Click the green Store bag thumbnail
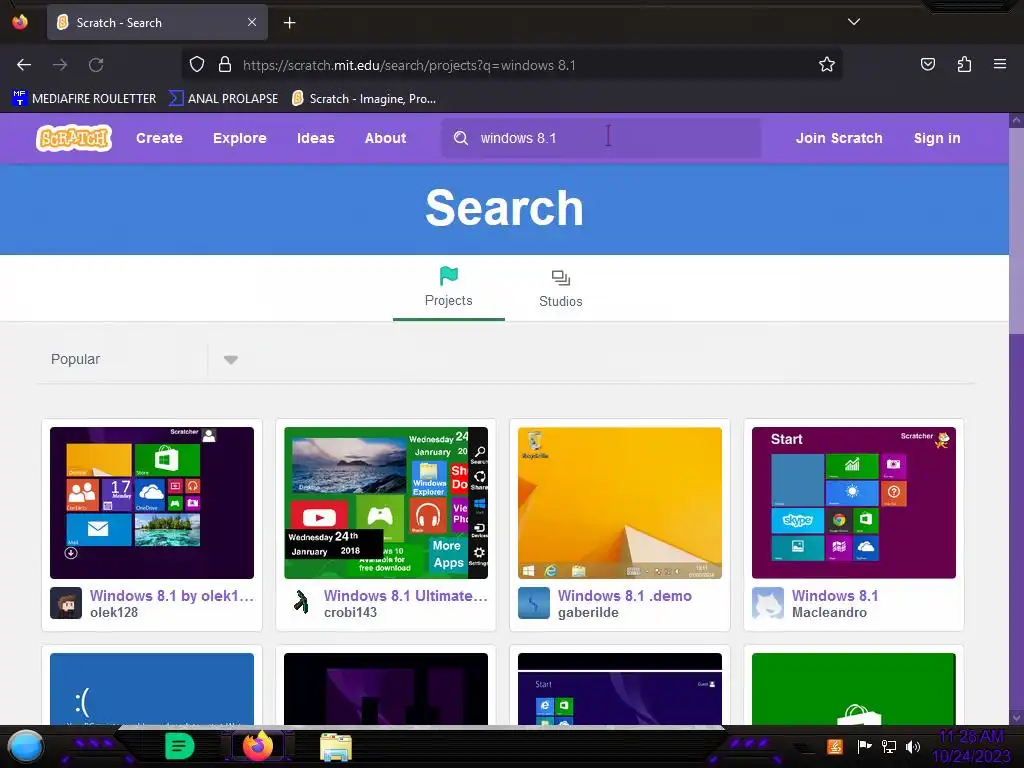This screenshot has width=1024, height=768. 854,688
